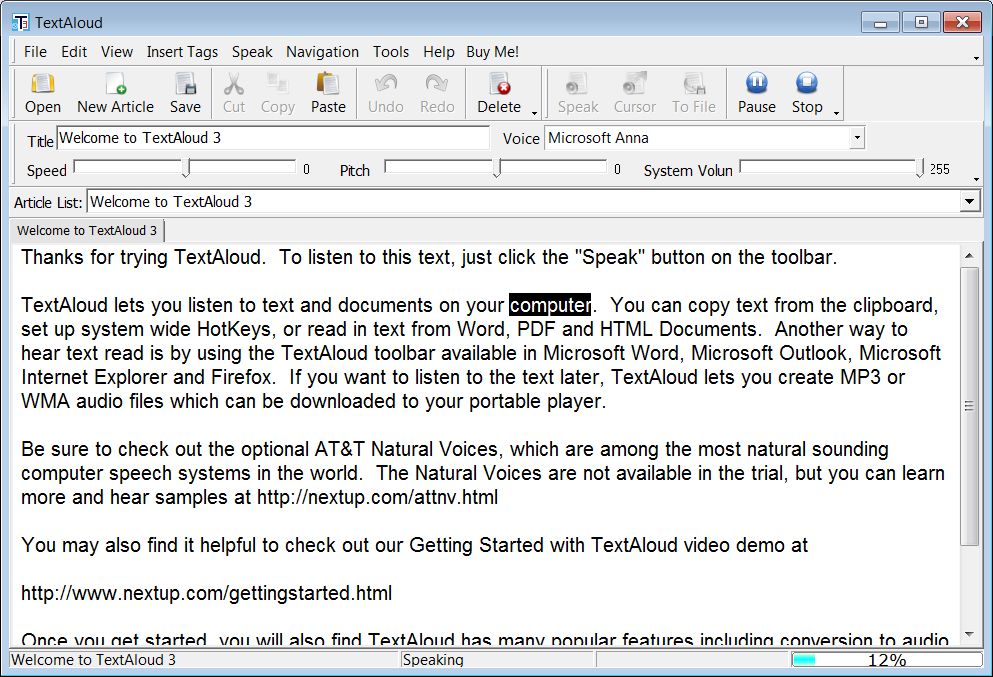Stop the speech playback
993x677 pixels.
[x=807, y=84]
